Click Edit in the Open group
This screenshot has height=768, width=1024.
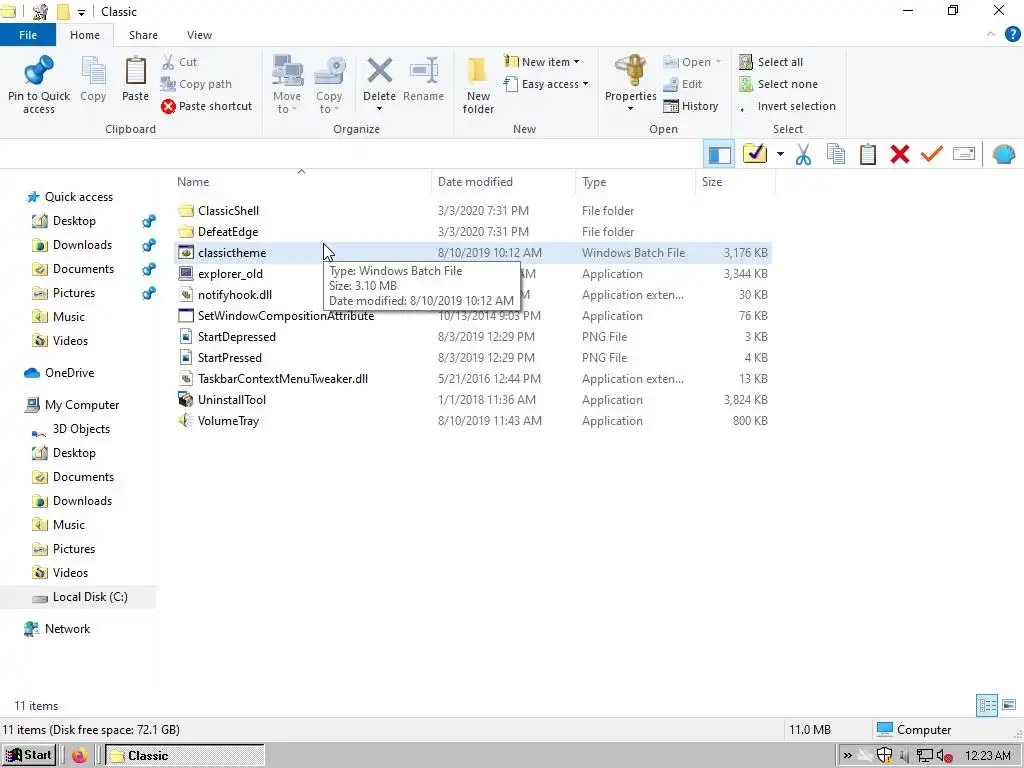point(682,84)
